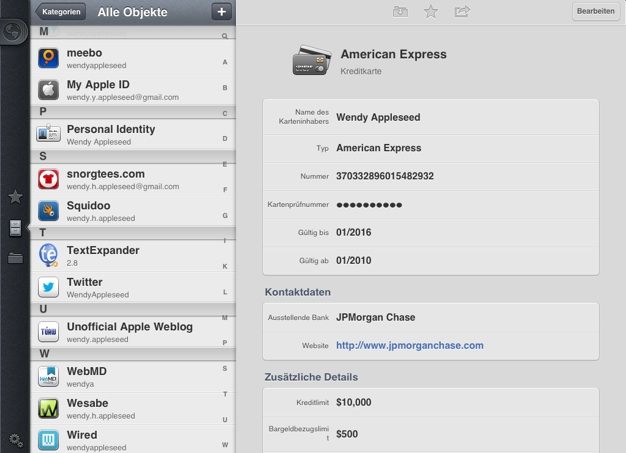This screenshot has height=453, width=626.
Task: Jump to index letter W
Action: point(225,445)
